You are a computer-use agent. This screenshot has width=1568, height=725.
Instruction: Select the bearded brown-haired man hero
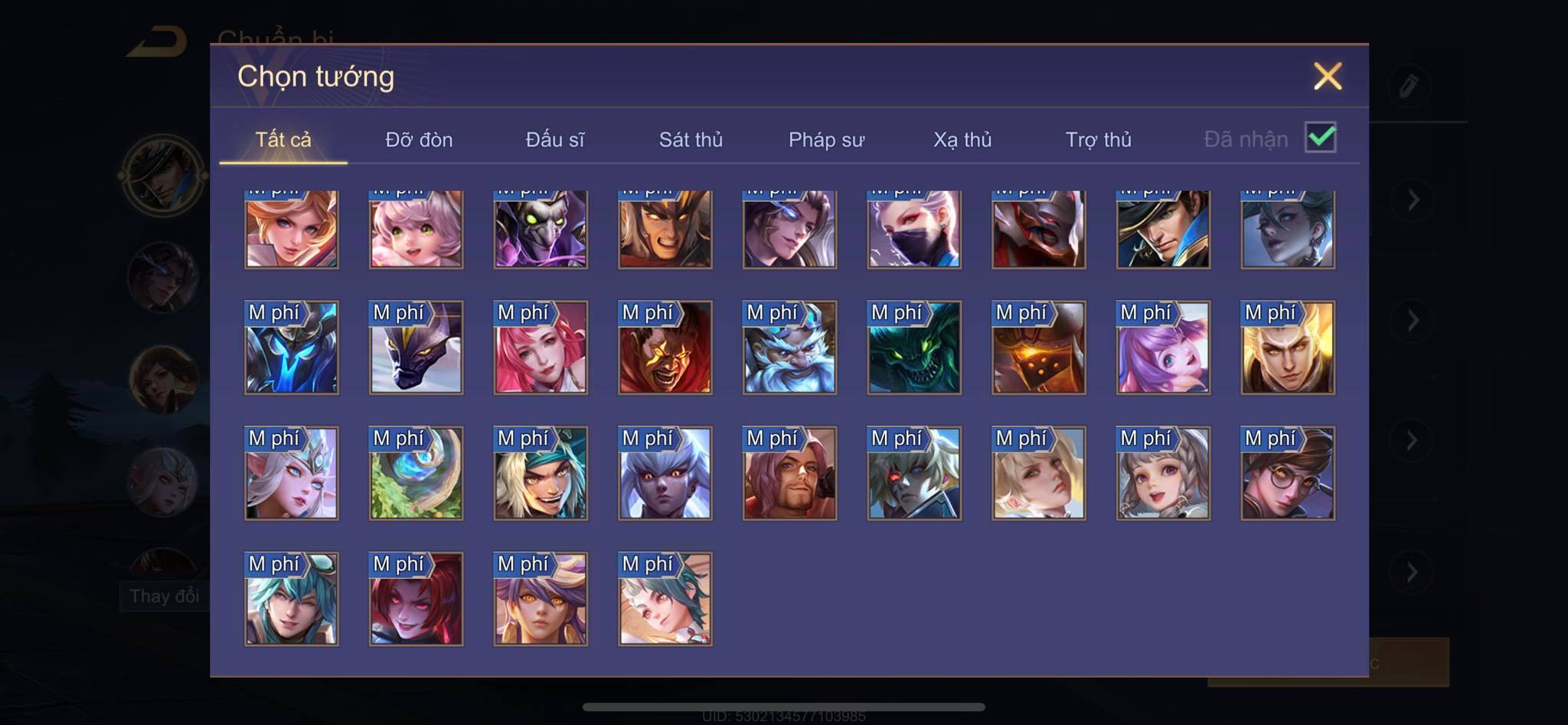coord(789,473)
